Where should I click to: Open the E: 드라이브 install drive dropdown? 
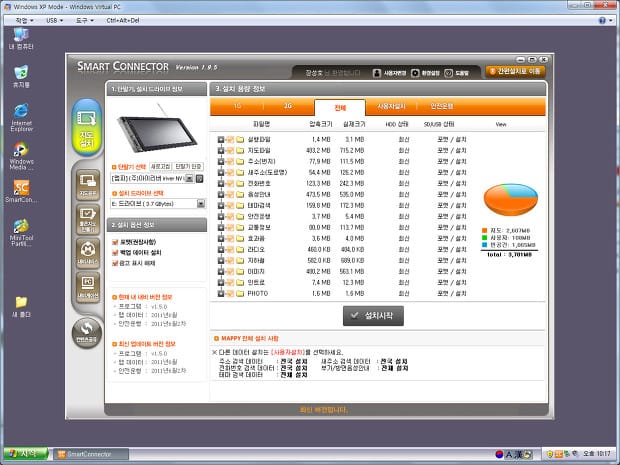coord(202,203)
